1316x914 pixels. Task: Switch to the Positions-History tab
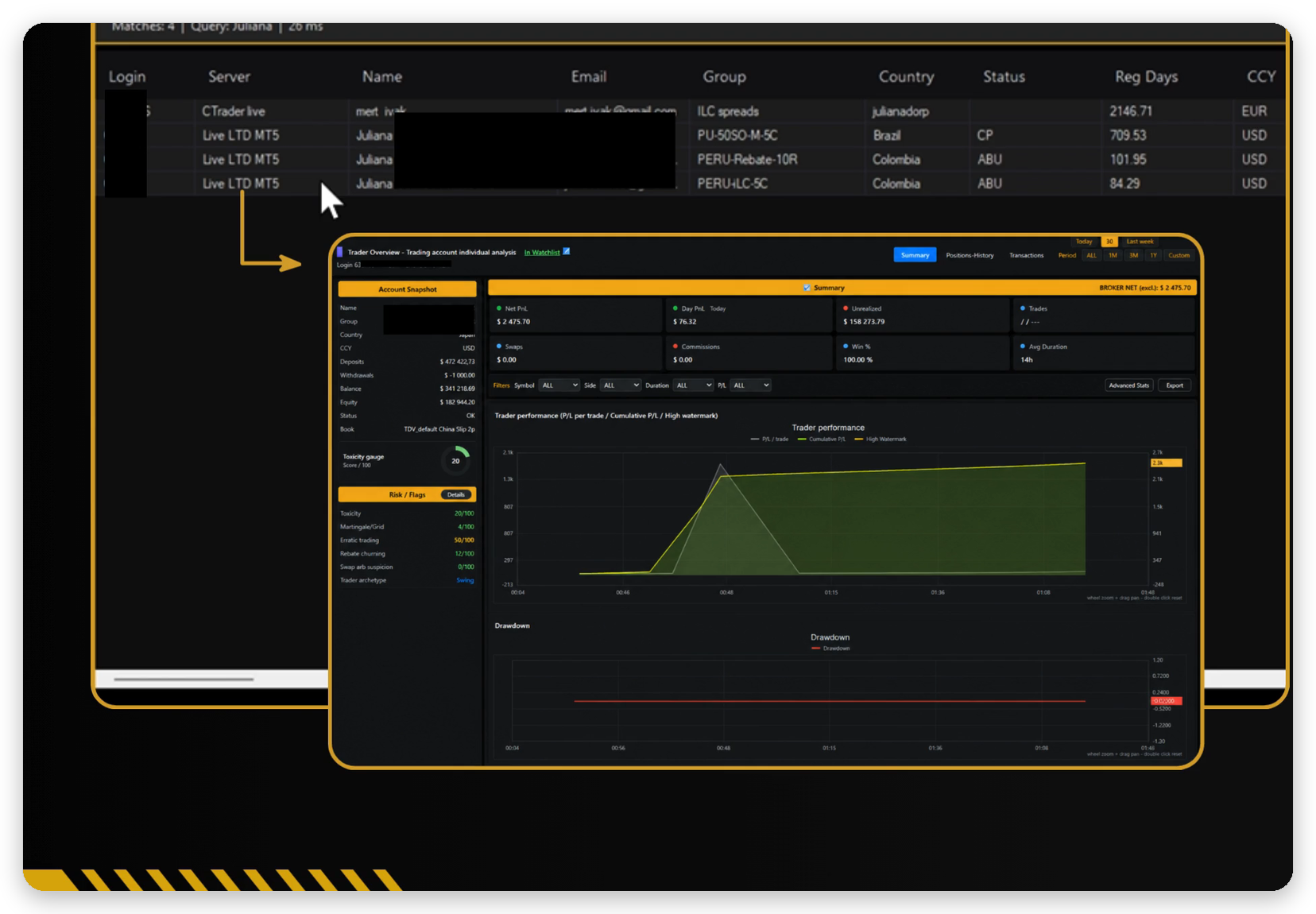coord(970,255)
